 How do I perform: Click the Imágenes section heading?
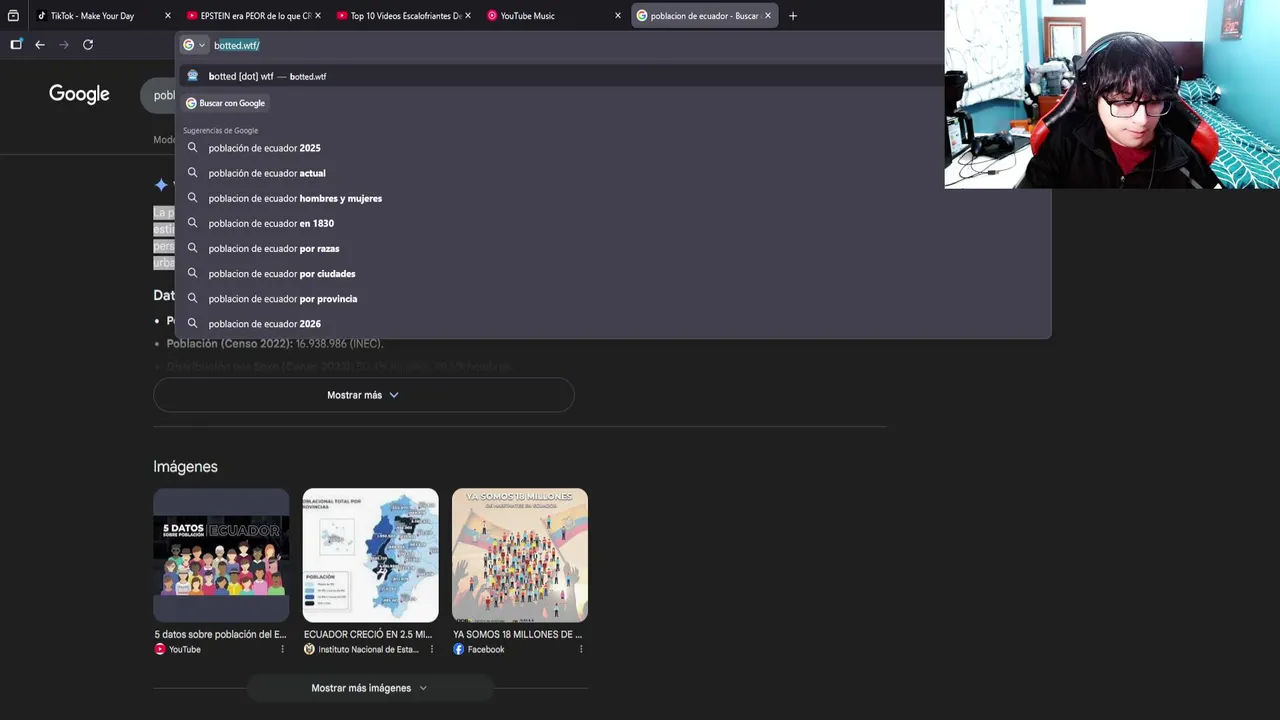[185, 466]
